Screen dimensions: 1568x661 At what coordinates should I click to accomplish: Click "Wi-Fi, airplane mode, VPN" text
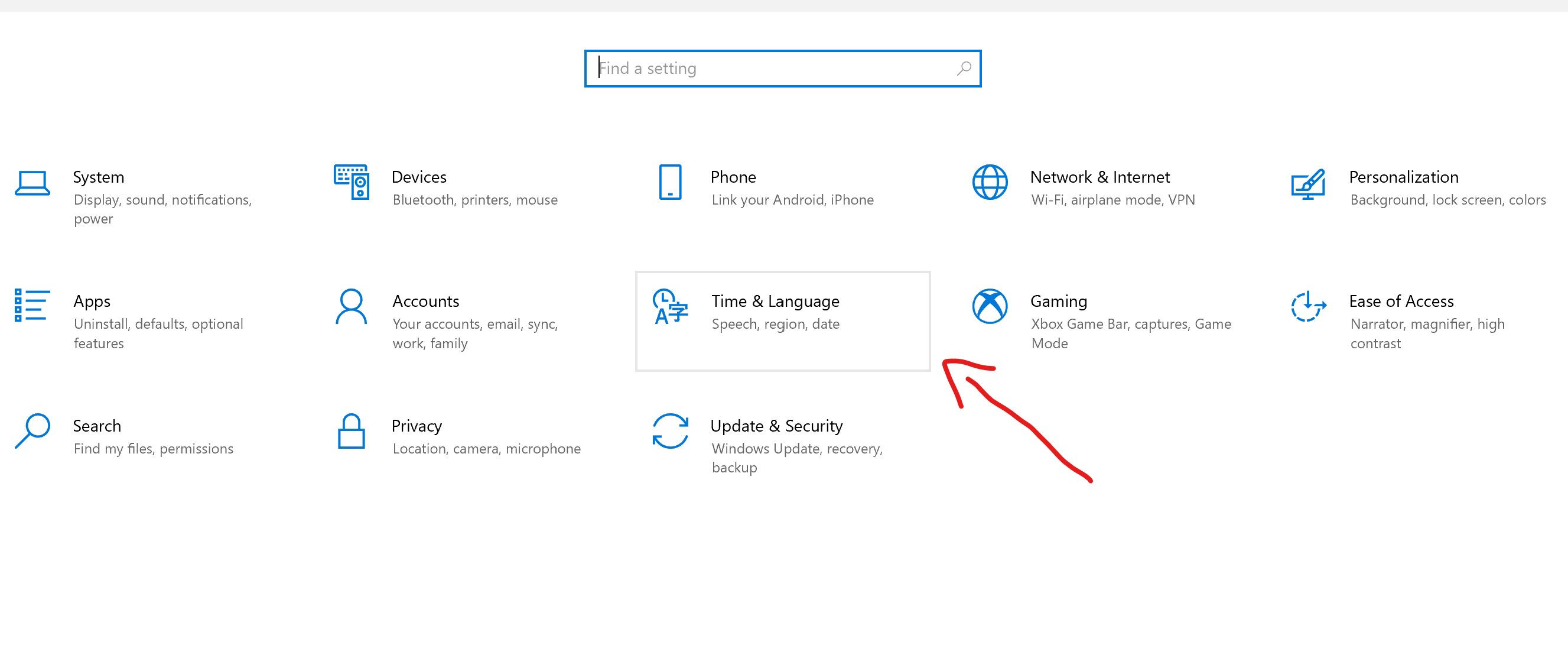1112,200
